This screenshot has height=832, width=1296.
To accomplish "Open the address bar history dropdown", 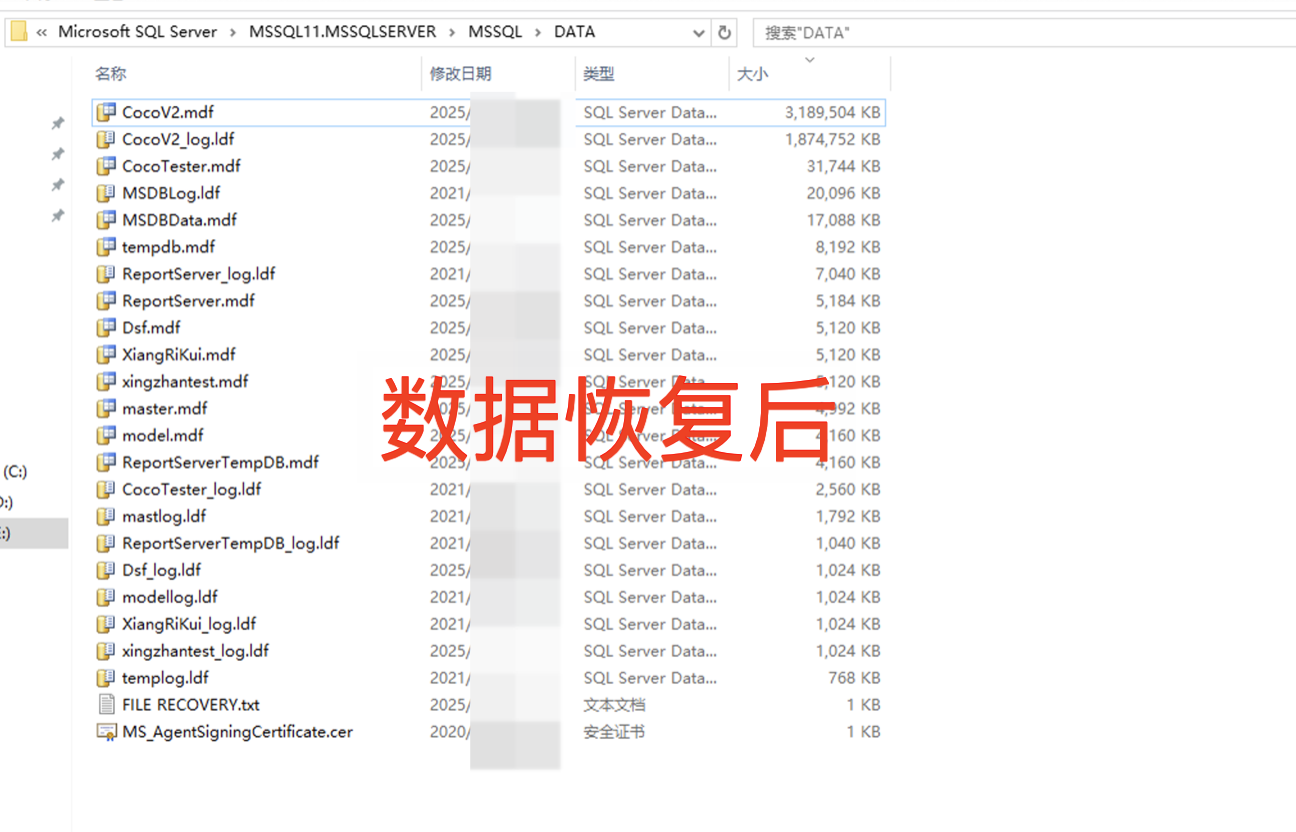I will coord(699,33).
